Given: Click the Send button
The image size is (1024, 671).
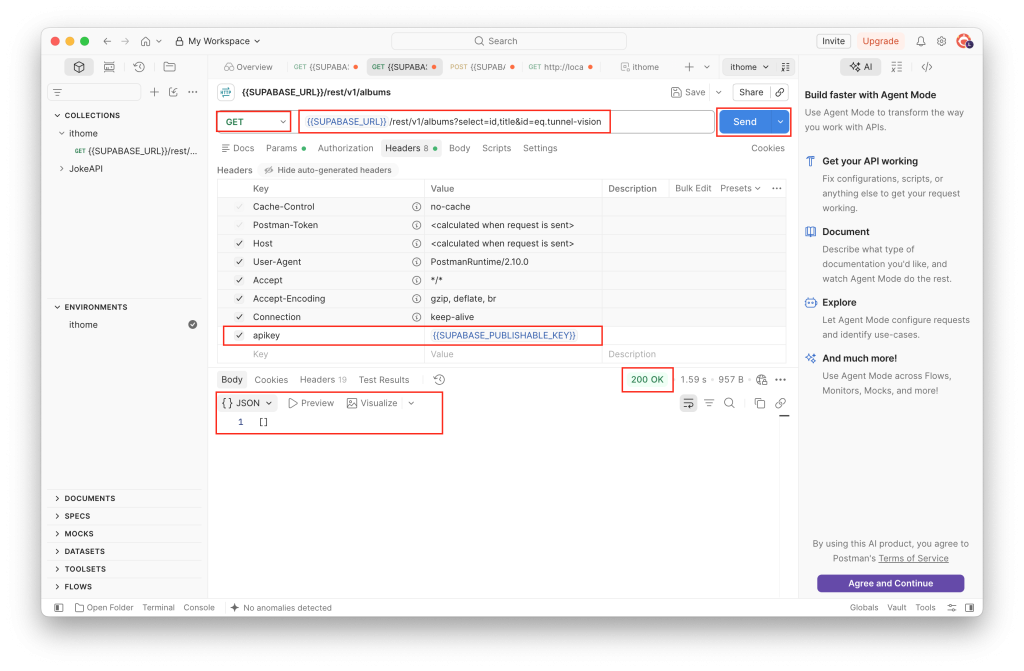Looking at the screenshot, I should coord(744,122).
